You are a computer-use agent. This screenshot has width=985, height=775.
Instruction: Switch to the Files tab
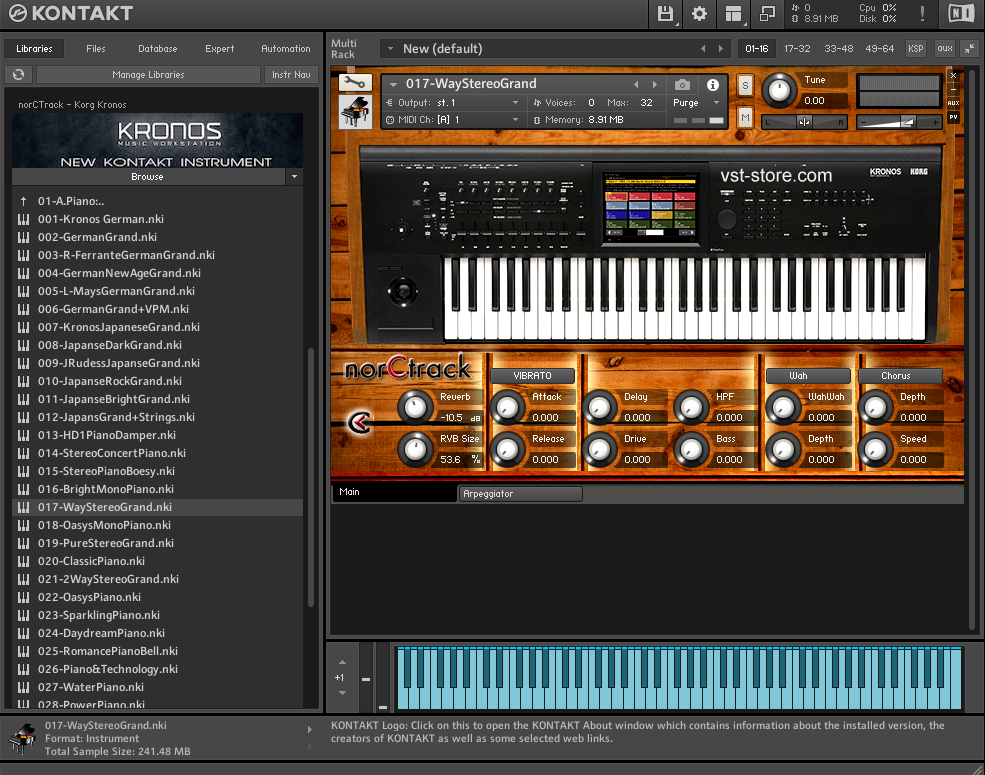click(x=95, y=49)
